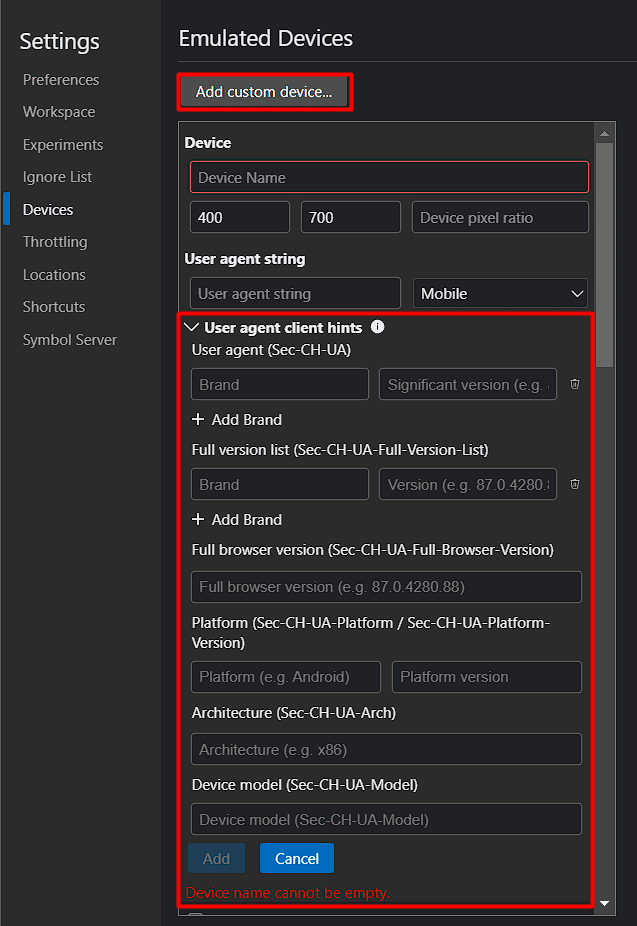Click the Architecture (e.g. x86) field
This screenshot has height=926, width=637.
click(x=386, y=750)
